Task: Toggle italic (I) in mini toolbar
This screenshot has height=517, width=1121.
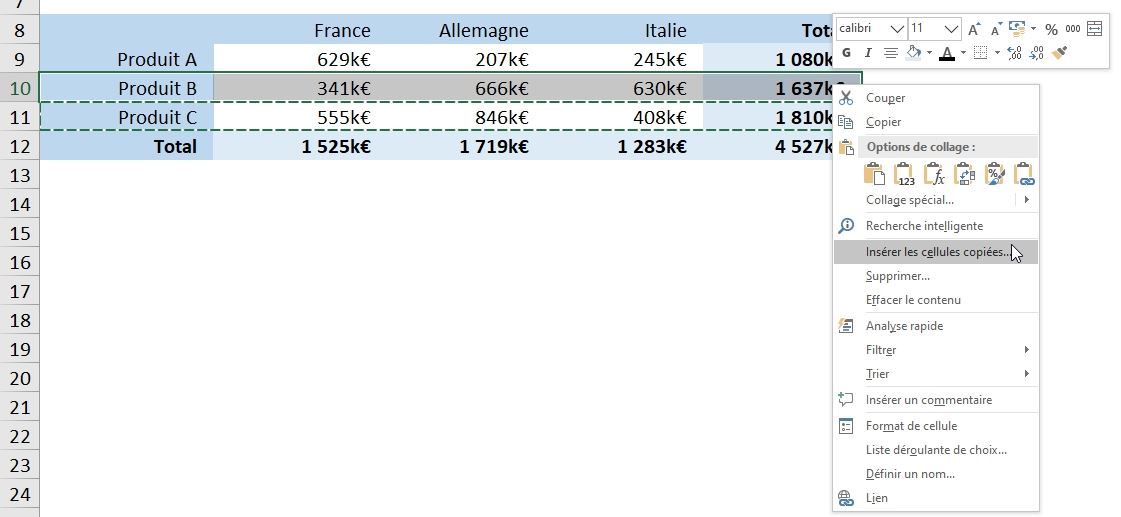Action: coord(868,52)
